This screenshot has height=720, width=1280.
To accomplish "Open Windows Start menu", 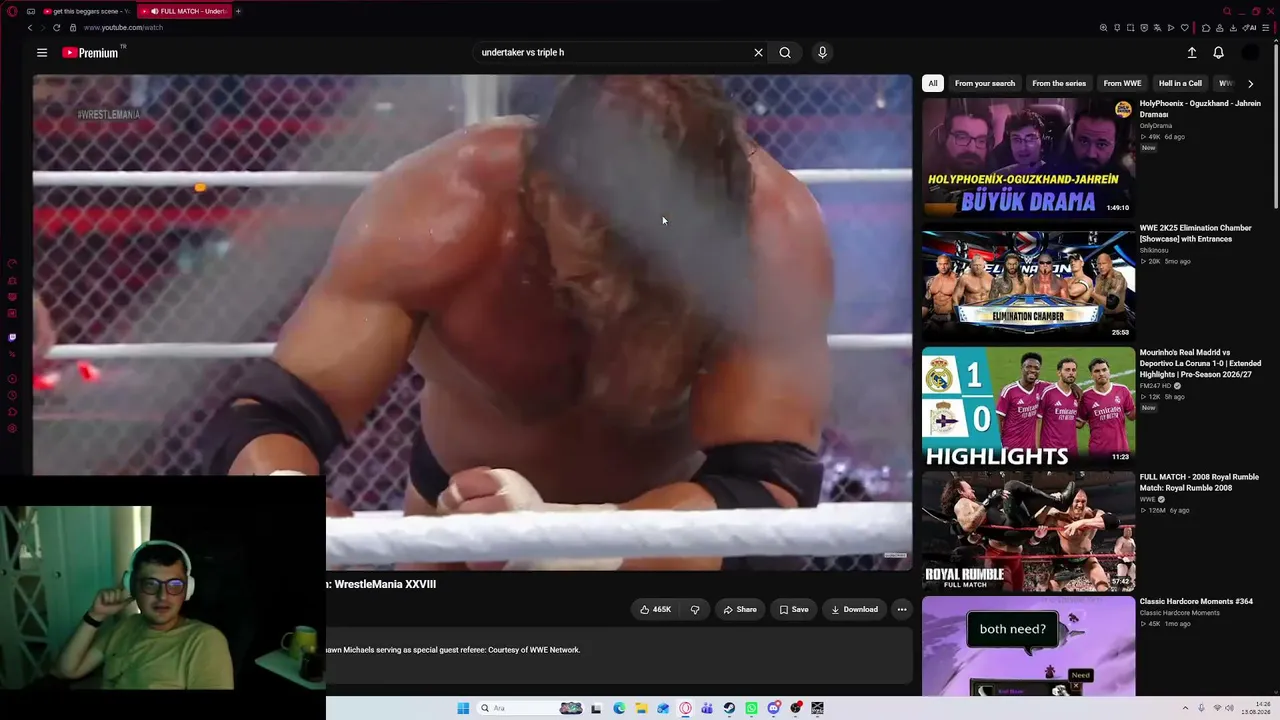I will (x=463, y=708).
